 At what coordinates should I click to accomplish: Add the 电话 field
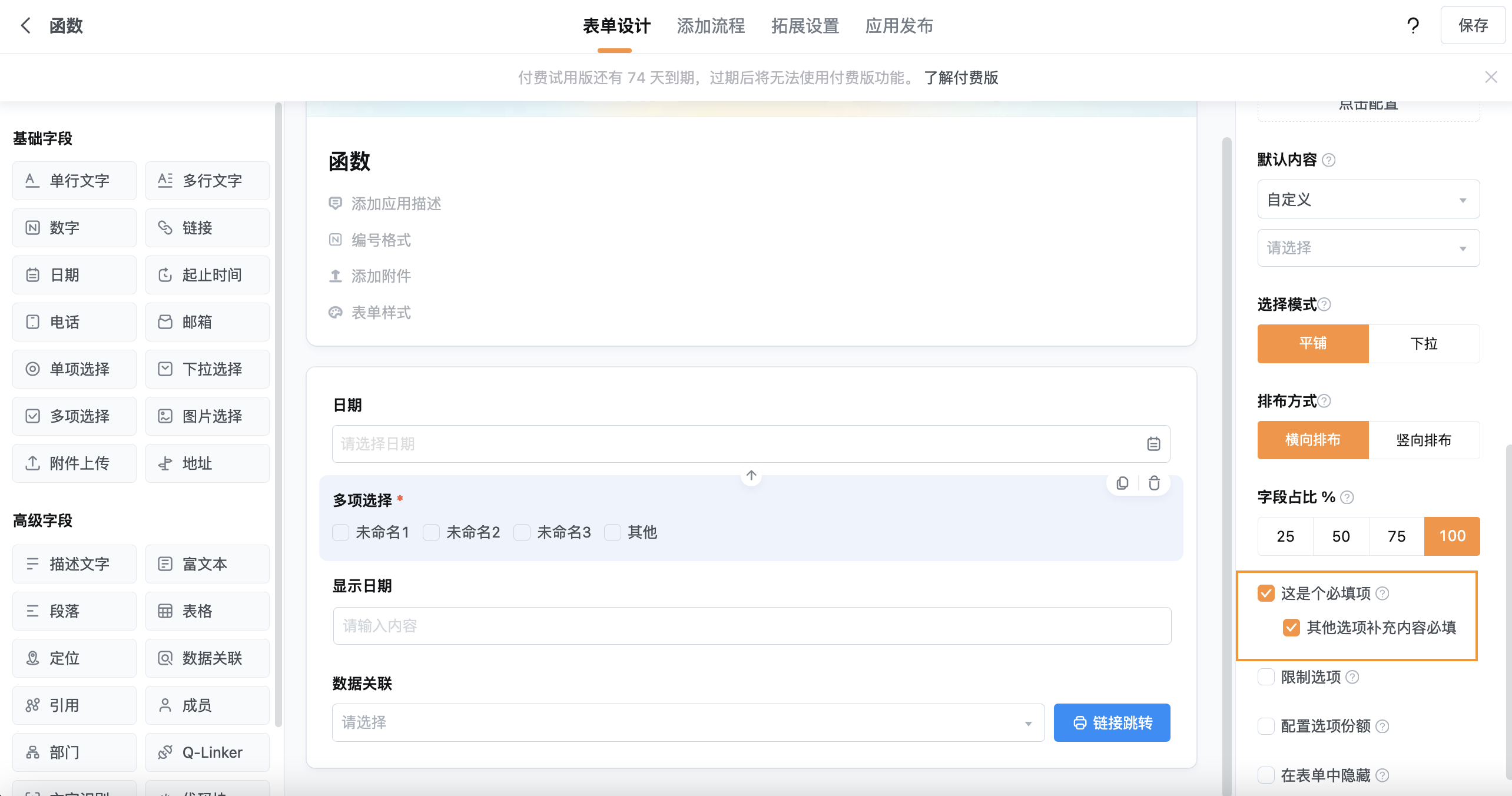74,321
